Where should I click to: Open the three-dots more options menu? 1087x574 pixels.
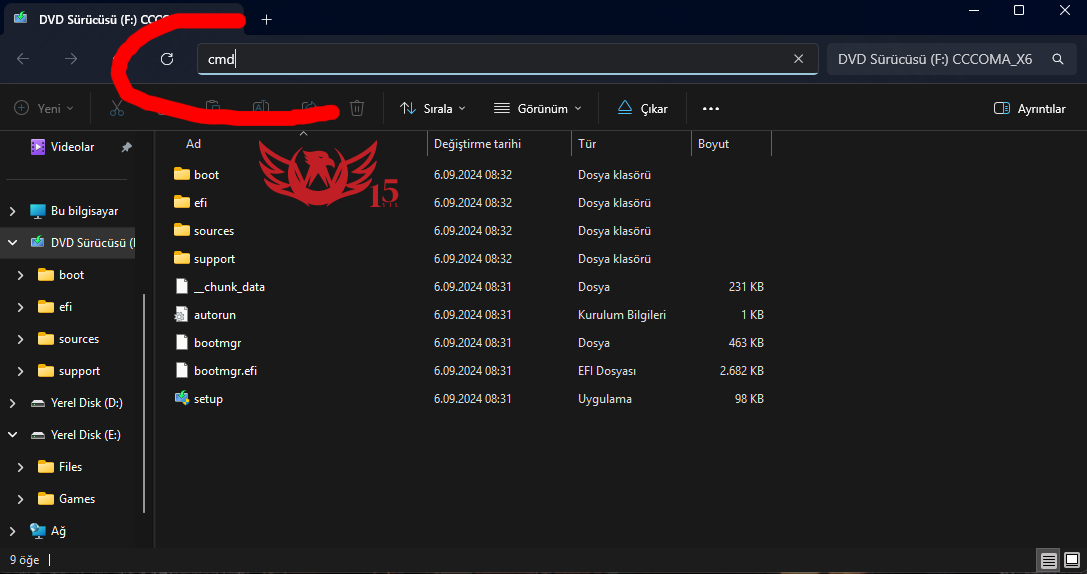coord(711,108)
